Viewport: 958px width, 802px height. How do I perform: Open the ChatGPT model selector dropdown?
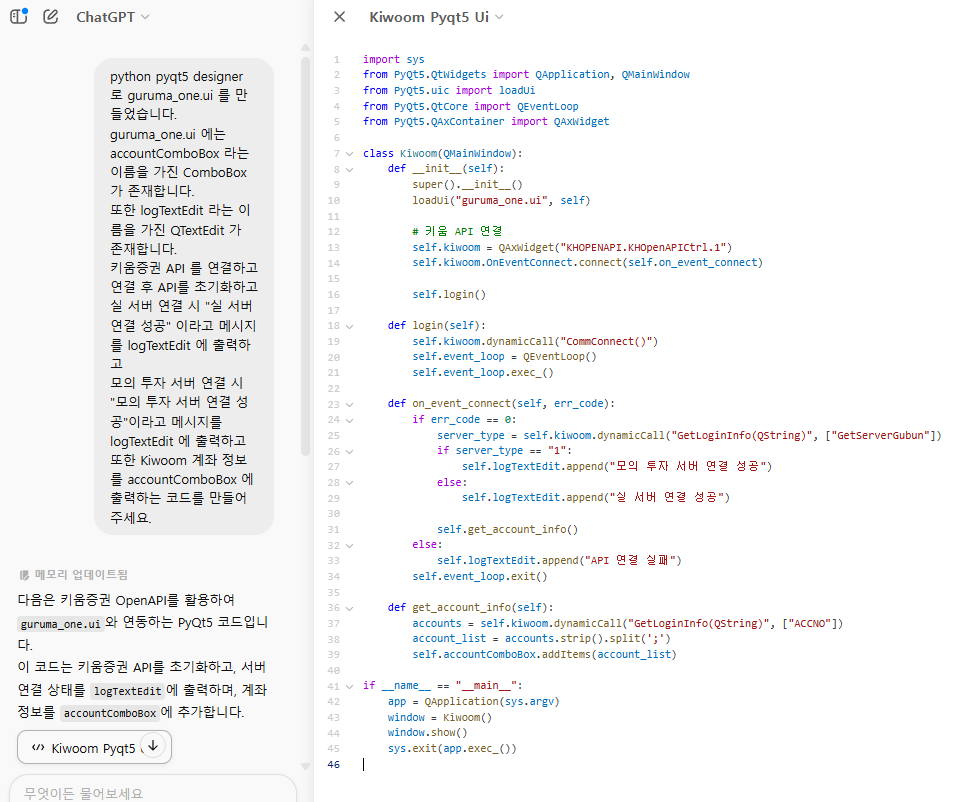(112, 17)
